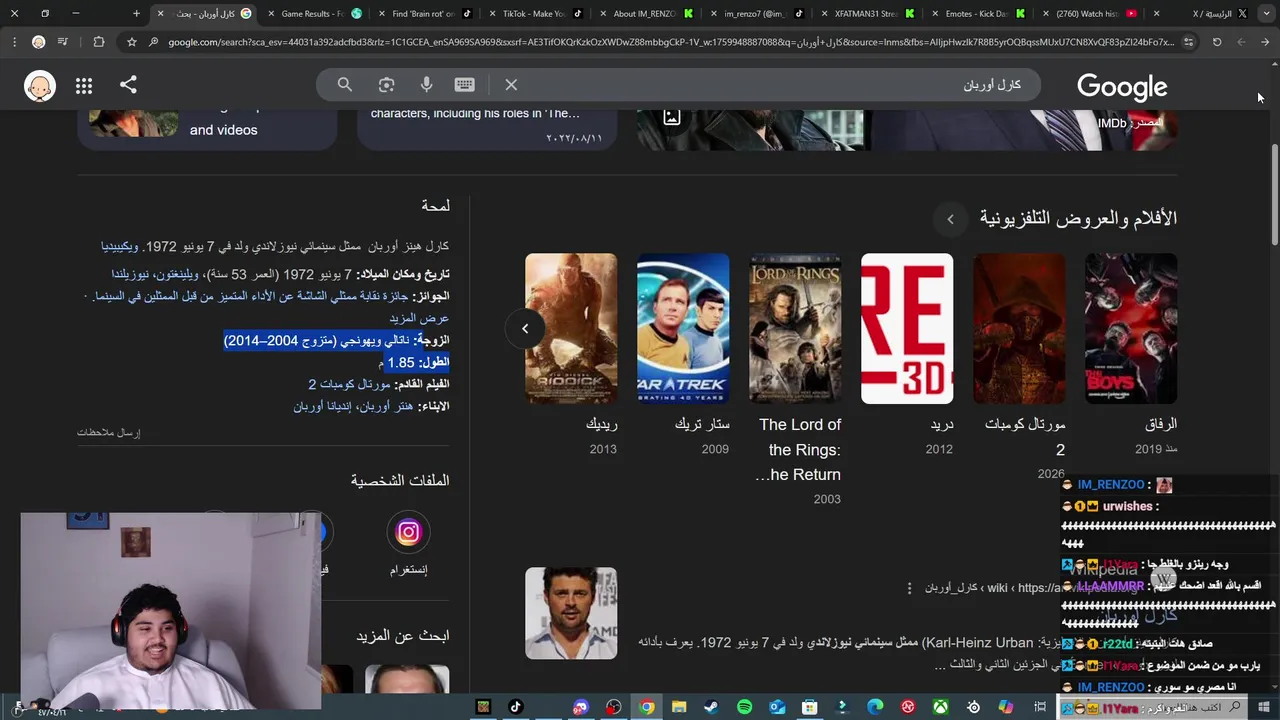
Task: Click the الرفاق show title
Action: click(1161, 424)
